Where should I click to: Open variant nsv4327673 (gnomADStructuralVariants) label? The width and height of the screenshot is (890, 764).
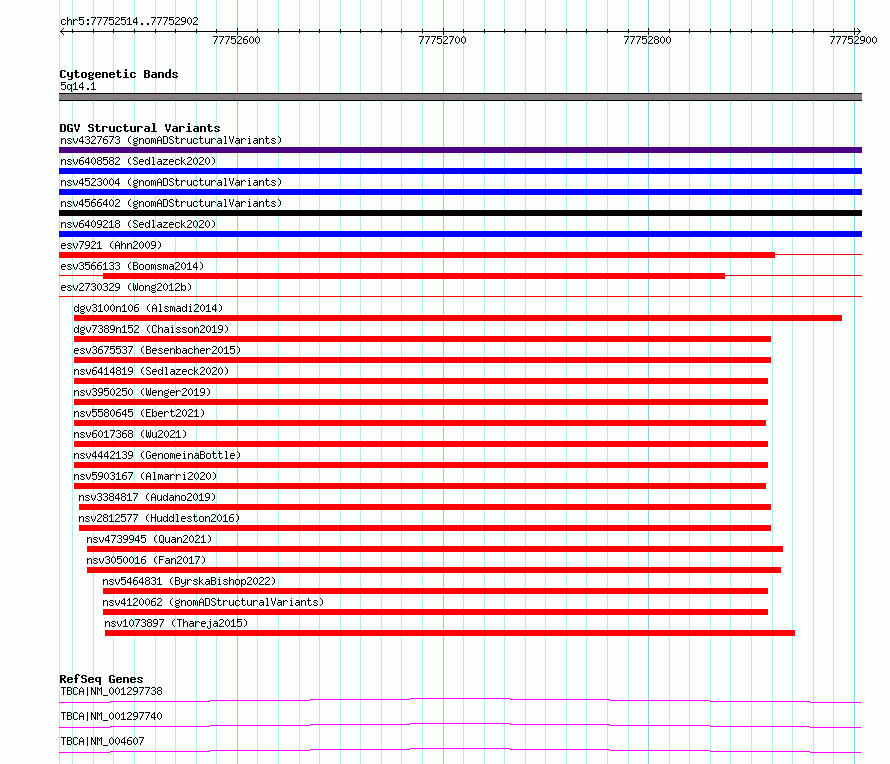[171, 140]
